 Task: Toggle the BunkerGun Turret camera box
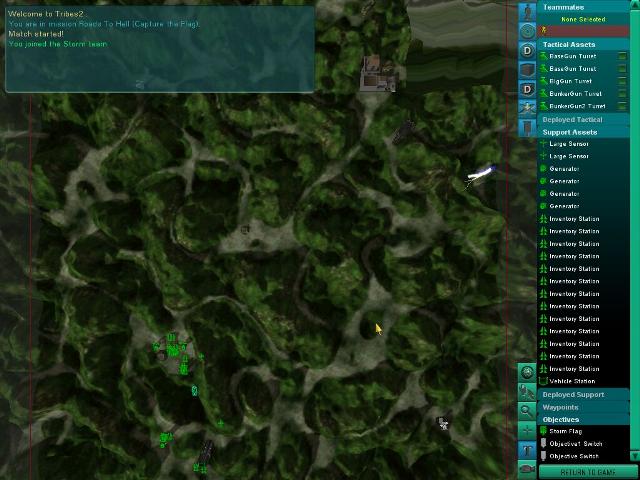[x=622, y=93]
